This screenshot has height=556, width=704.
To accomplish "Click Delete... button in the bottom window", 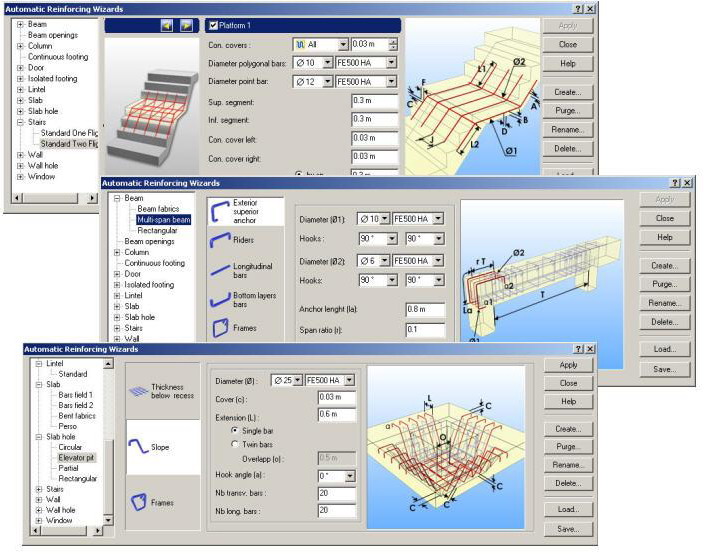I will click(568, 483).
